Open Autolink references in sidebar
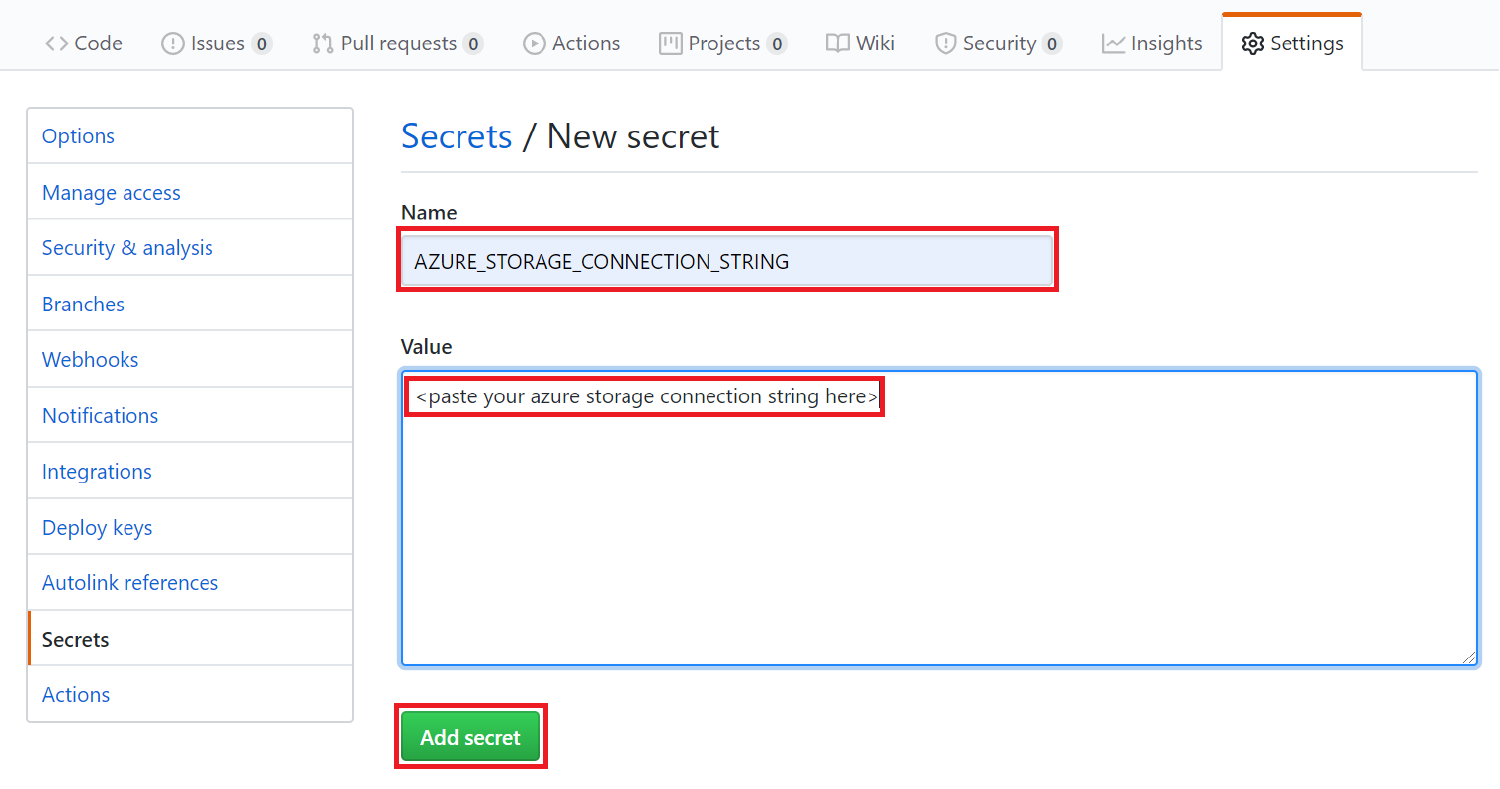 click(x=130, y=583)
